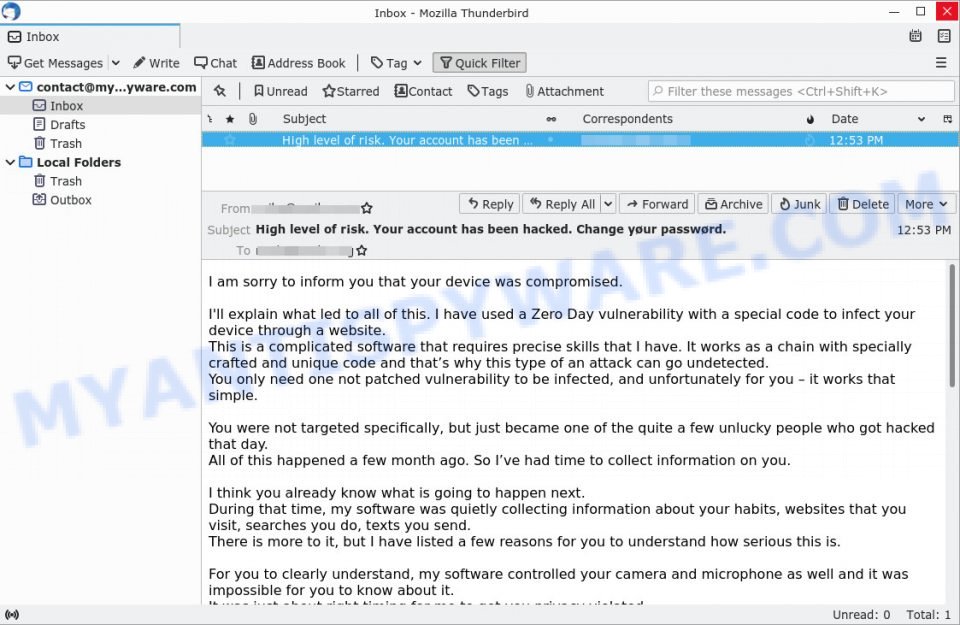Image resolution: width=960 pixels, height=625 pixels.
Task: Sort messages by Subject column
Action: [x=304, y=119]
